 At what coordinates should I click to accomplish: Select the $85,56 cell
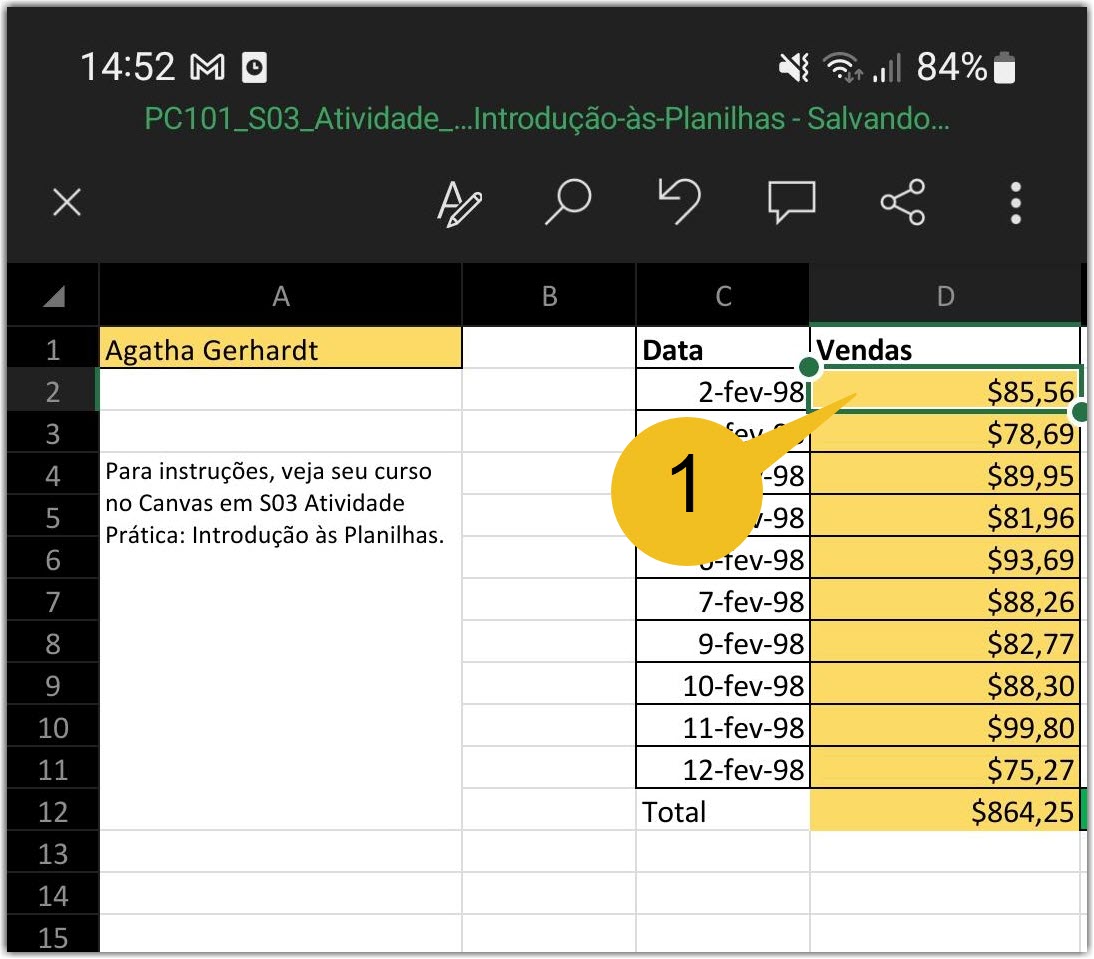pos(945,391)
